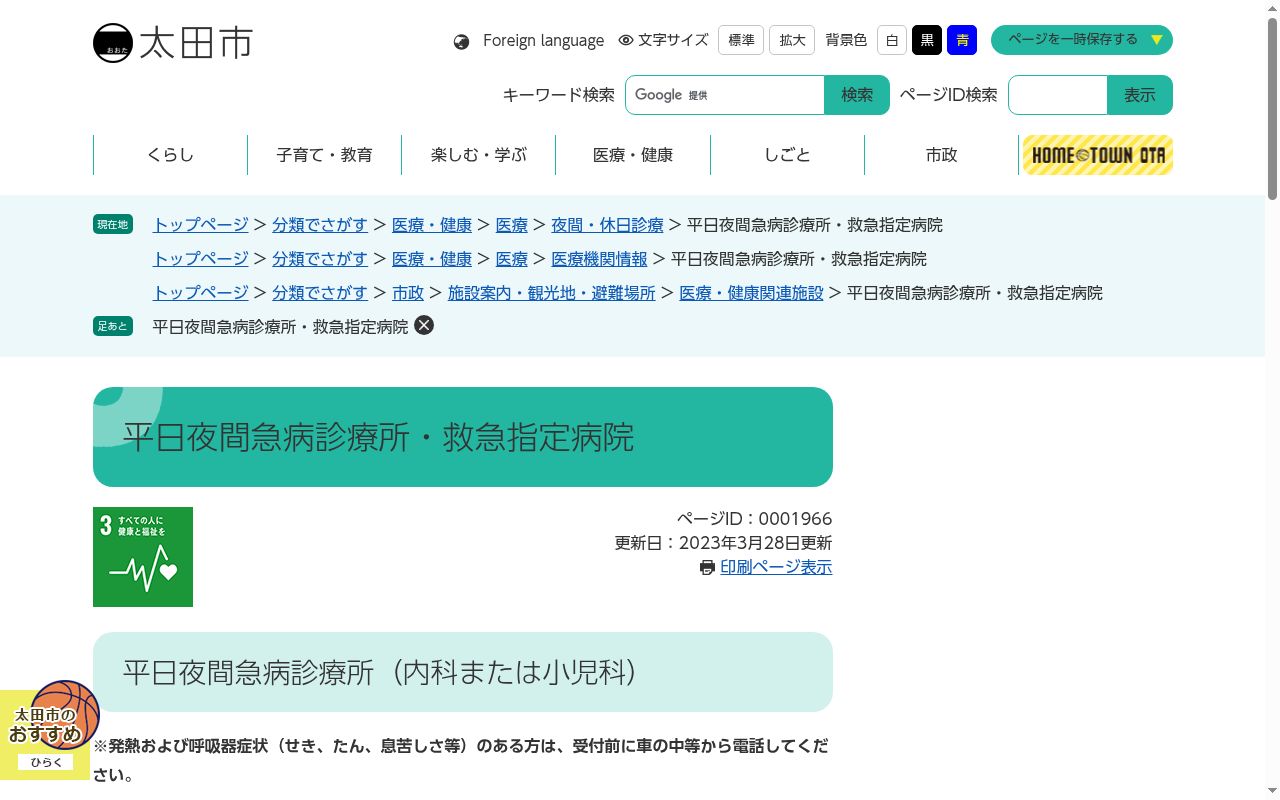Click the 平日夜間急病診療所（内科または小児科） heading
The height and width of the screenshot is (800, 1280).
click(x=463, y=672)
